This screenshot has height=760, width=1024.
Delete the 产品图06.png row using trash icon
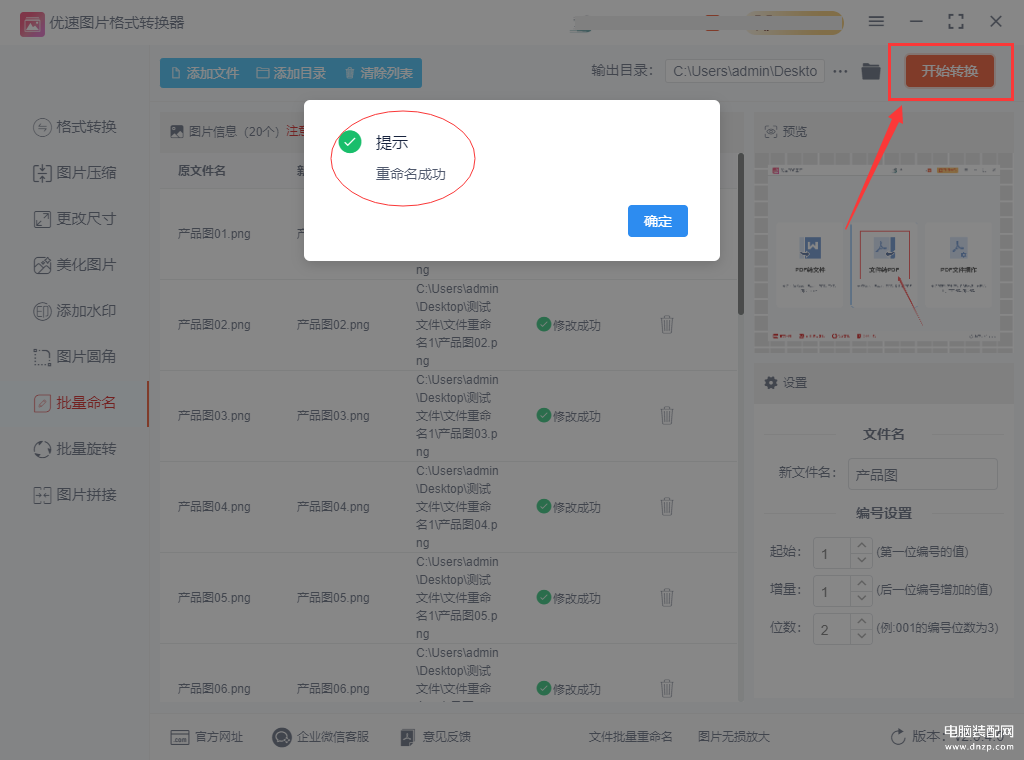(667, 688)
